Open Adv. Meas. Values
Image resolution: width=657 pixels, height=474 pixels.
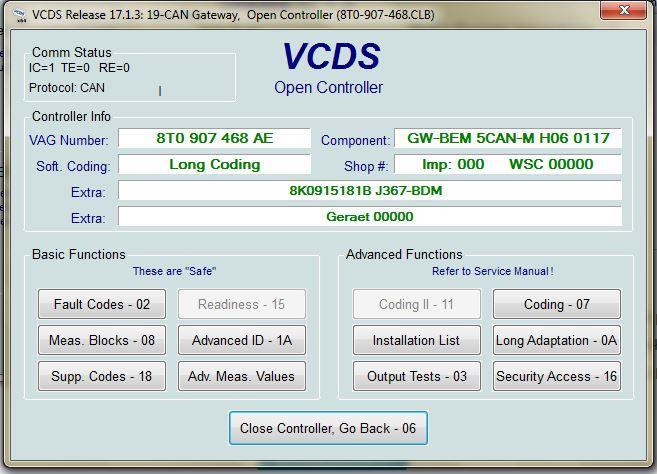click(x=242, y=376)
